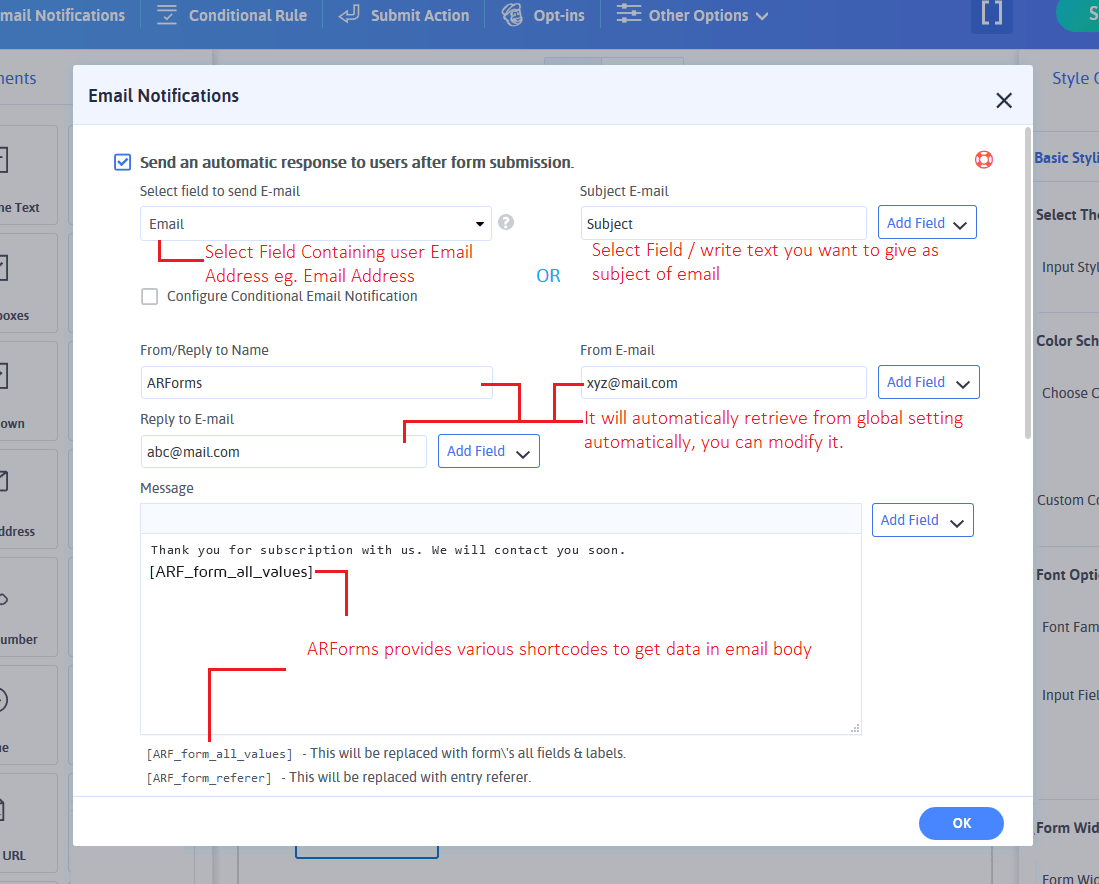Click the red lifebuoy help icon
The height and width of the screenshot is (884, 1099).
click(x=983, y=160)
